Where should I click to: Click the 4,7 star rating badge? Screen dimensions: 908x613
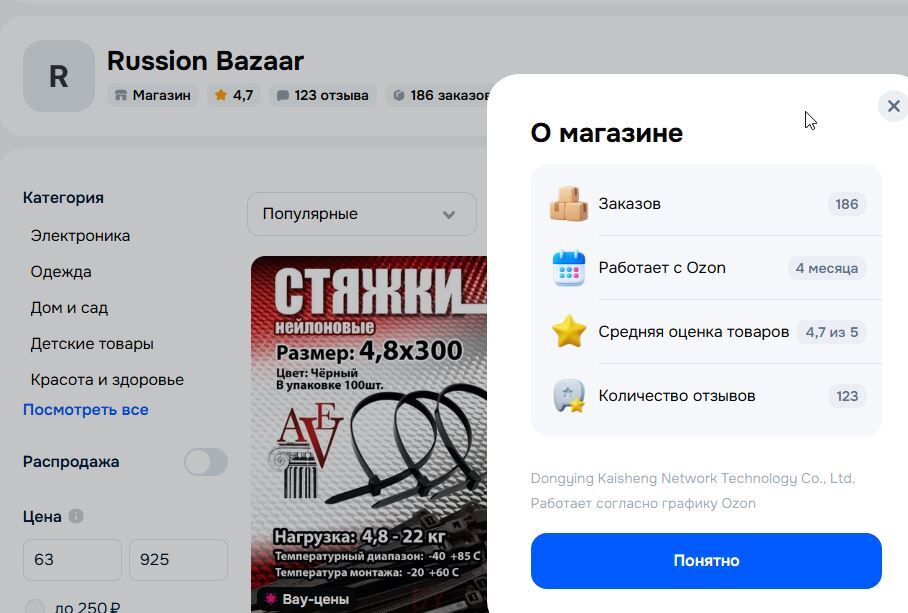coord(234,96)
